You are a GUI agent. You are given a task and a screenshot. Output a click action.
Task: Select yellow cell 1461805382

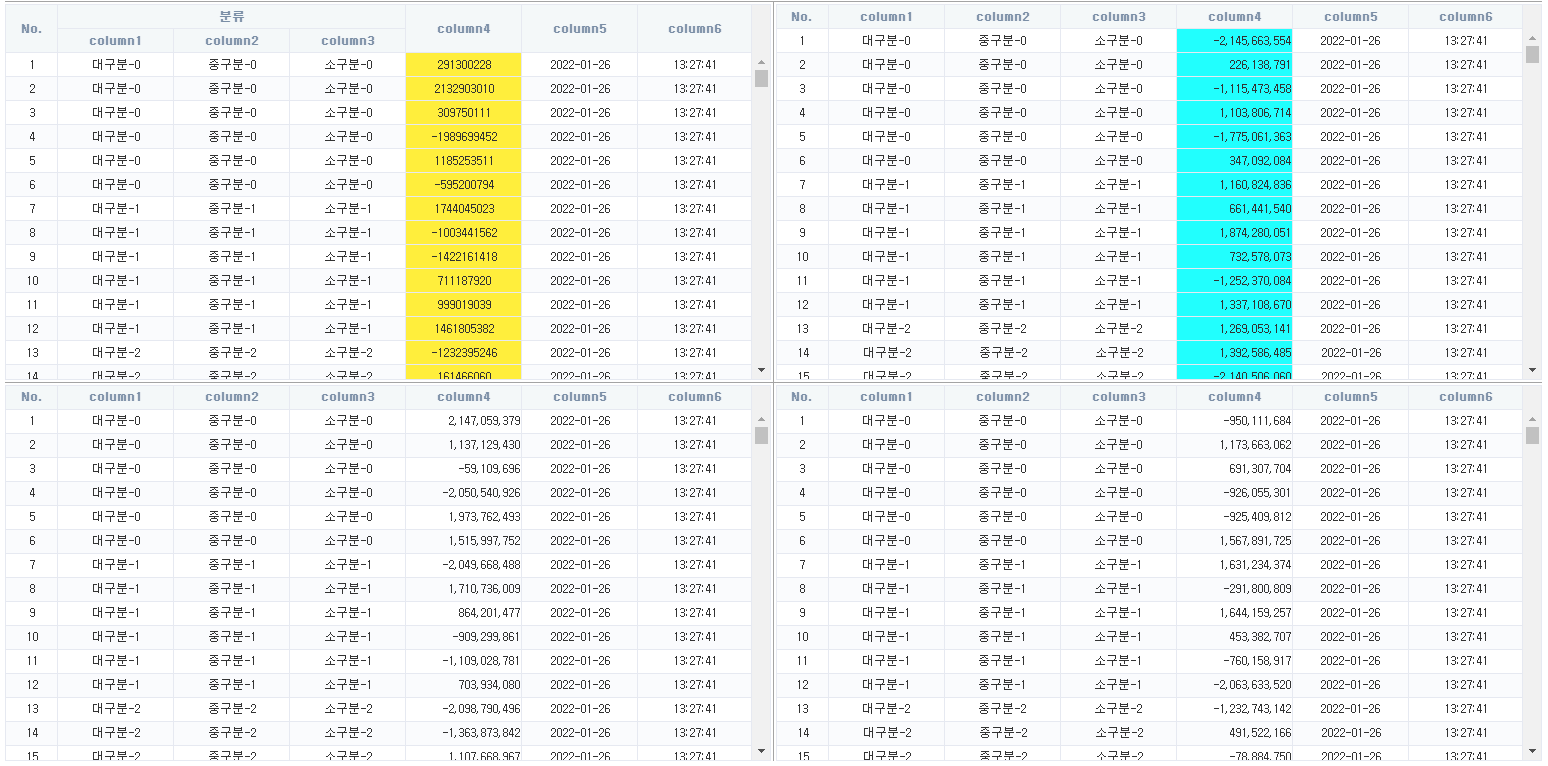[x=464, y=329]
